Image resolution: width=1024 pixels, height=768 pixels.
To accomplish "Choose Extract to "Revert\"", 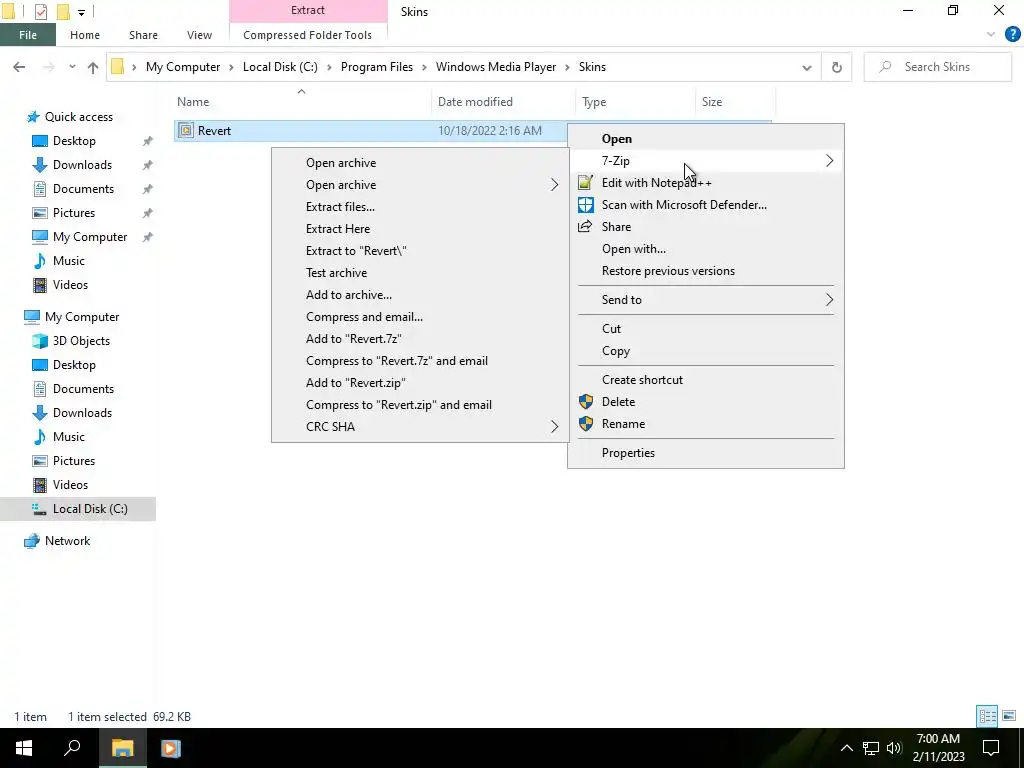I will (356, 251).
